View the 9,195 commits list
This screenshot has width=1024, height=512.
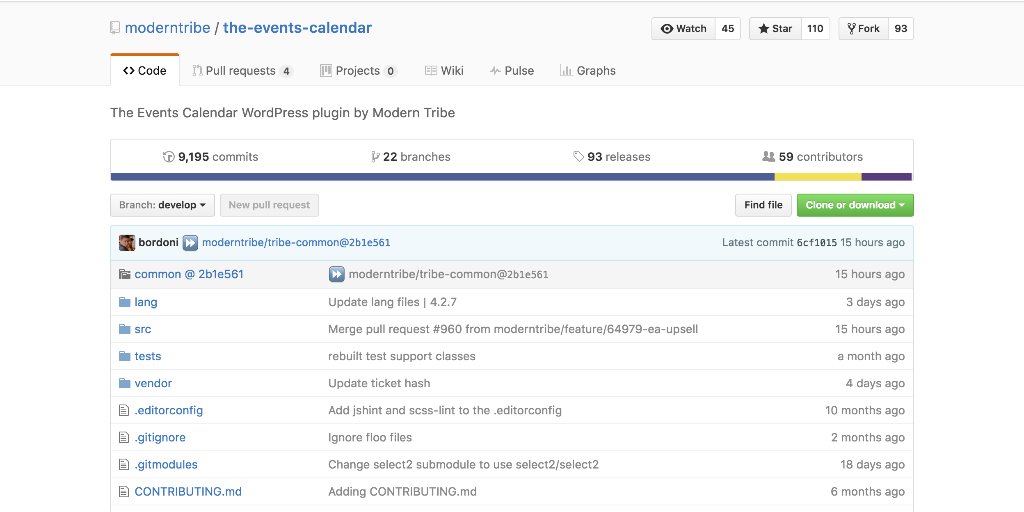pos(210,157)
